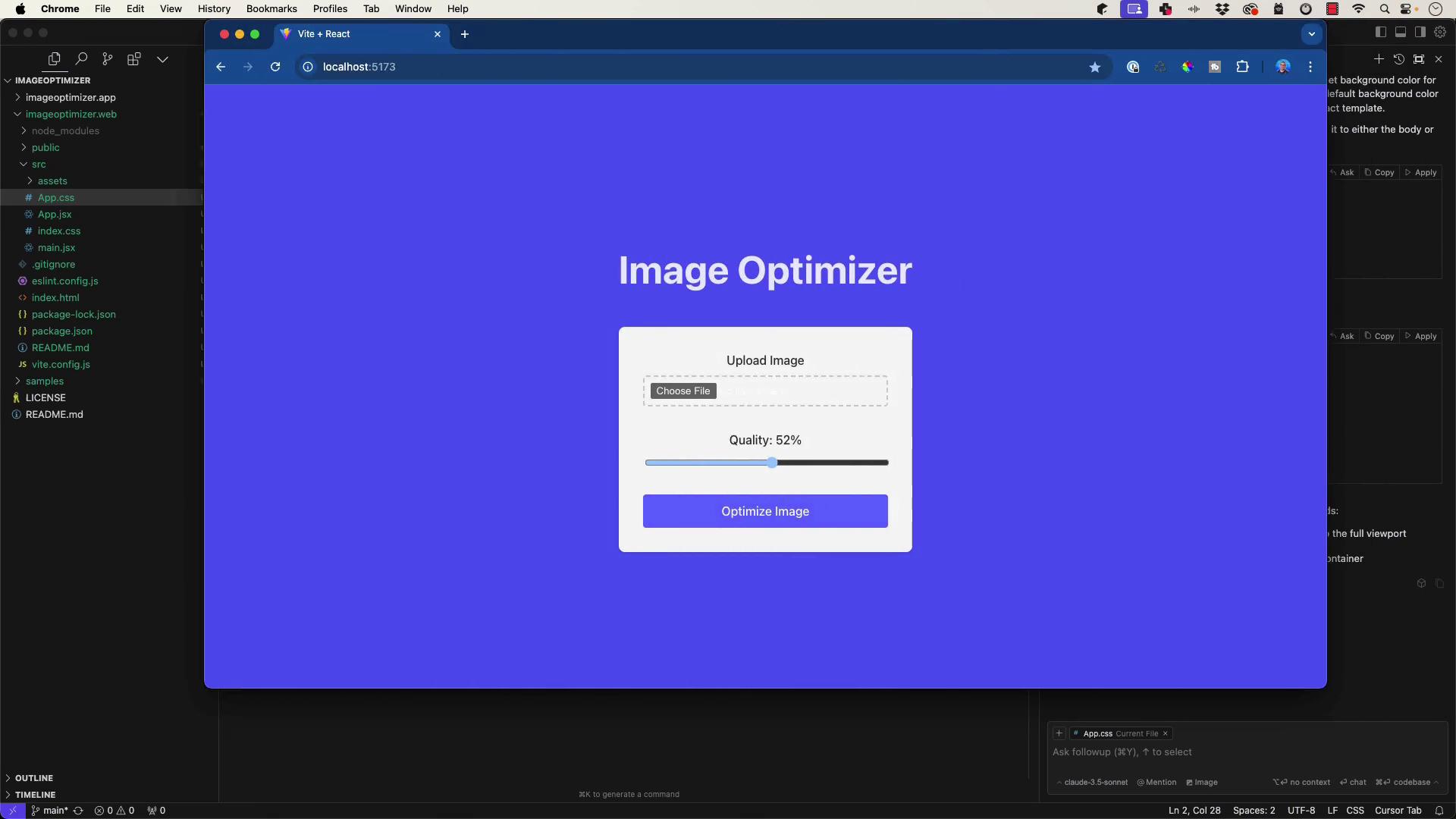Open the Bookmarks menu
The height and width of the screenshot is (819, 1456).
271,9
